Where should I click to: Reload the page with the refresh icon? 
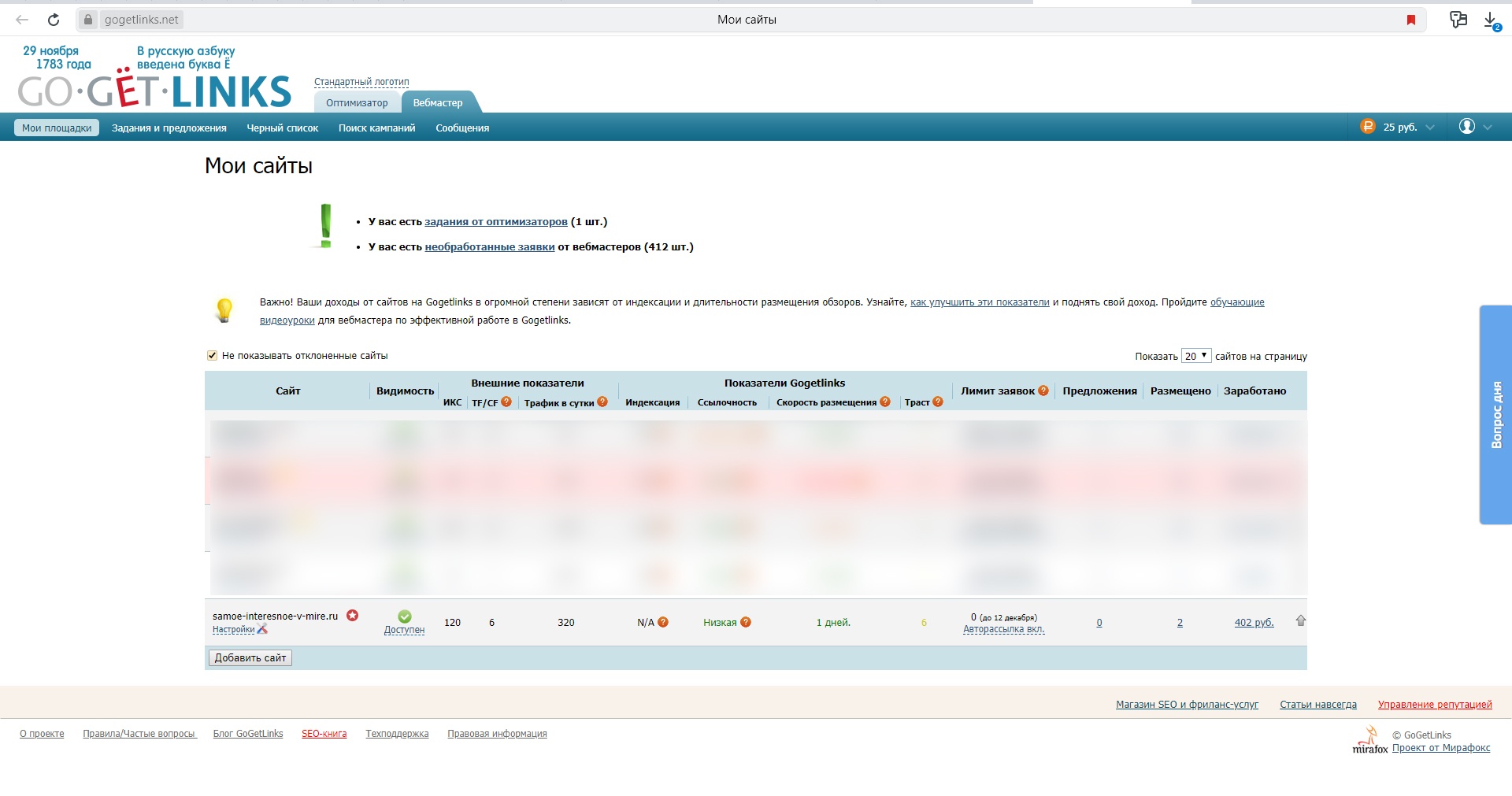54,20
